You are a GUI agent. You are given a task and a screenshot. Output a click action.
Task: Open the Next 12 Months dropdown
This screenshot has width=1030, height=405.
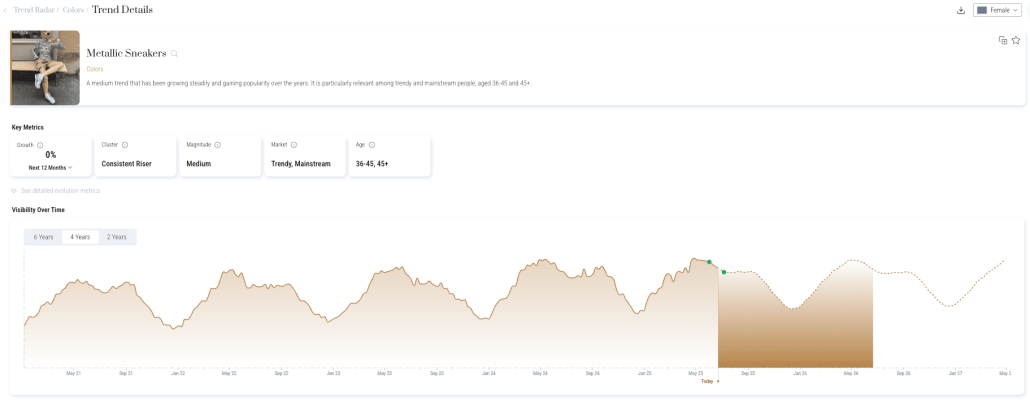point(50,167)
